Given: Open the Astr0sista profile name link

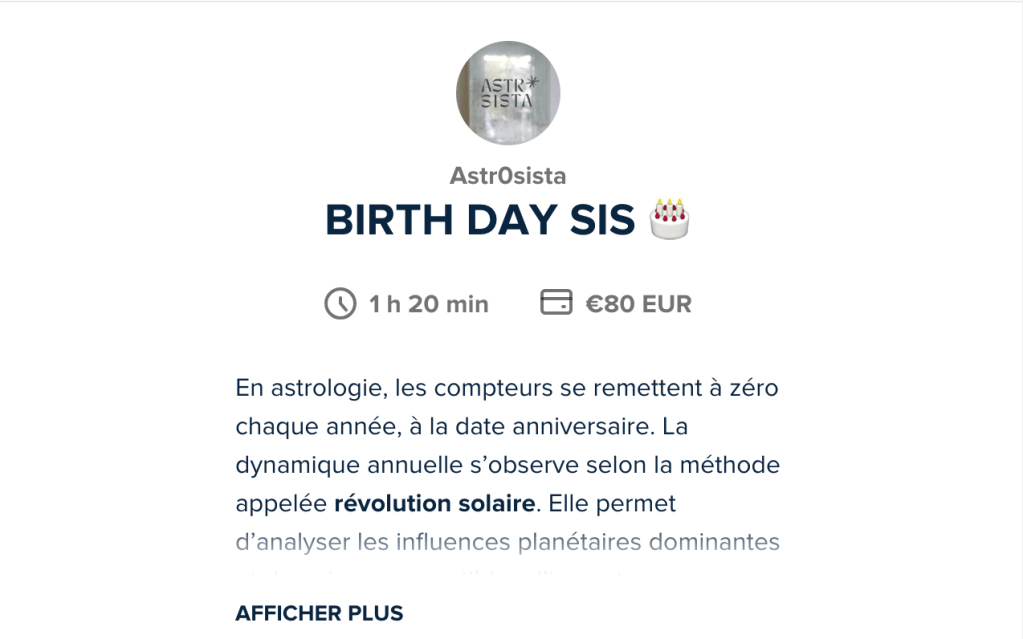Looking at the screenshot, I should pos(508,176).
